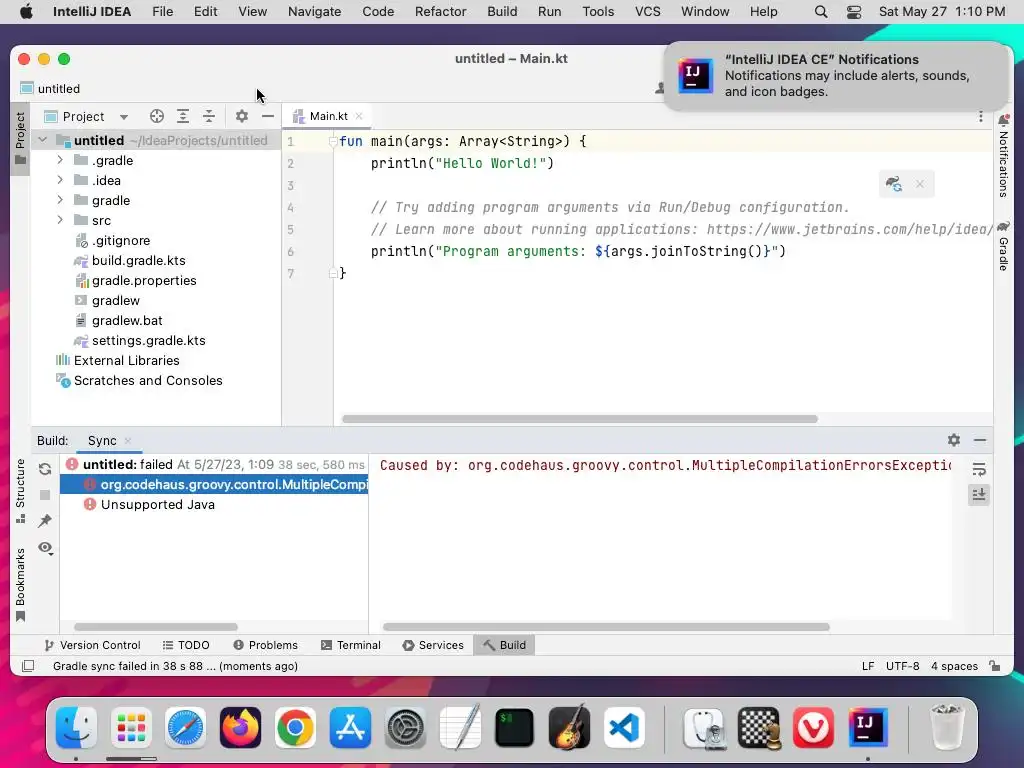Toggle soft-wrap in build output
The width and height of the screenshot is (1024, 768).
[979, 469]
